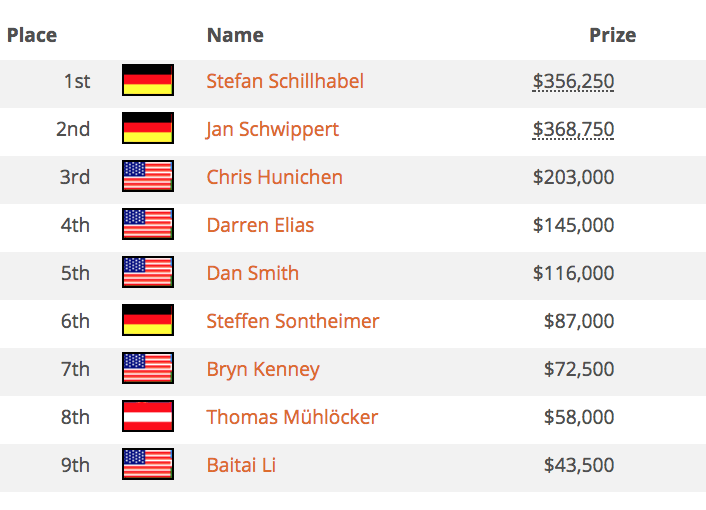The width and height of the screenshot is (706, 510).
Task: Select the US flag beside Chris Hunichen
Action: (x=148, y=176)
